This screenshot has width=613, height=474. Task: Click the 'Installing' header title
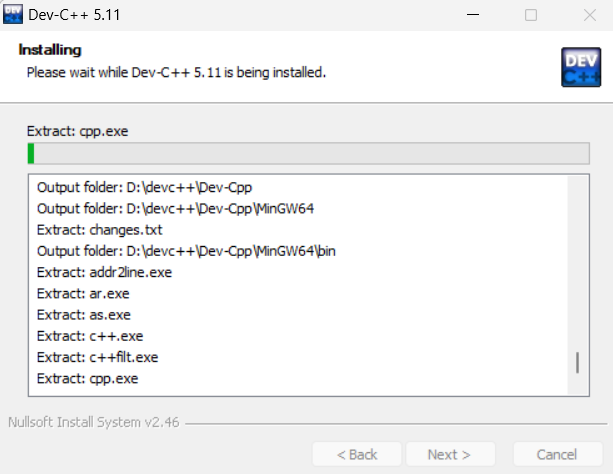[50, 50]
